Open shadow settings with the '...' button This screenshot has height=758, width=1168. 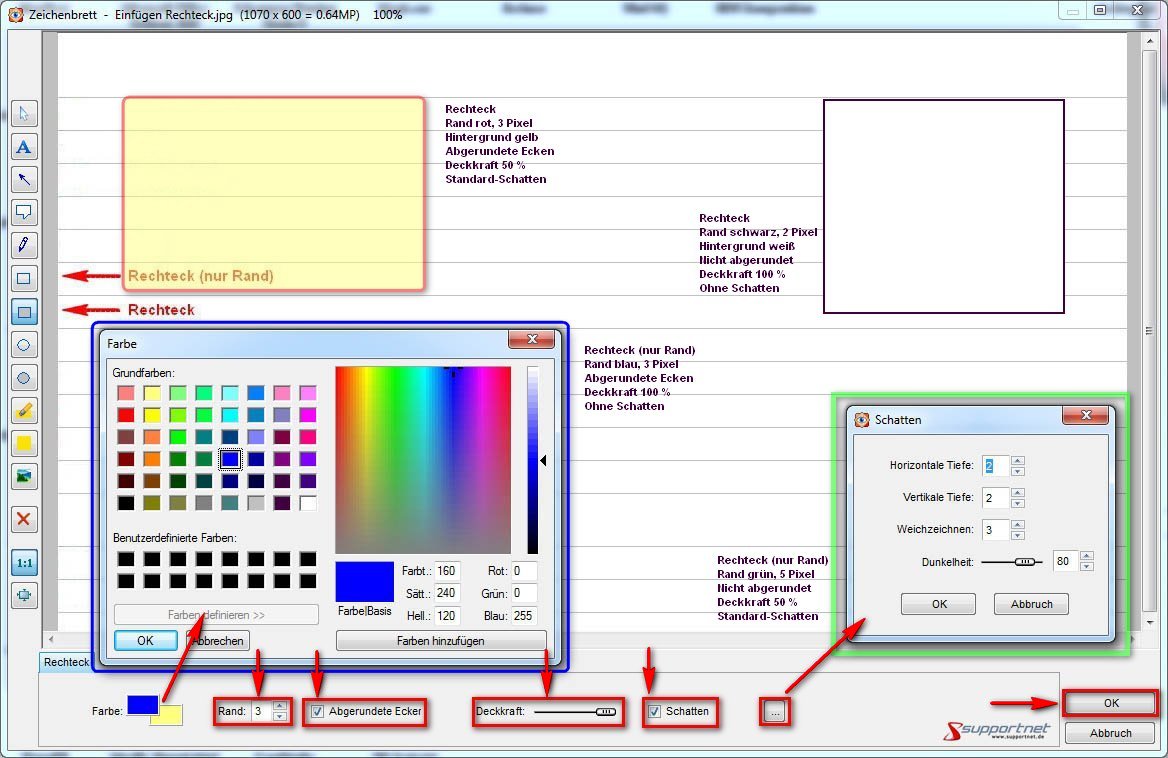coord(776,712)
